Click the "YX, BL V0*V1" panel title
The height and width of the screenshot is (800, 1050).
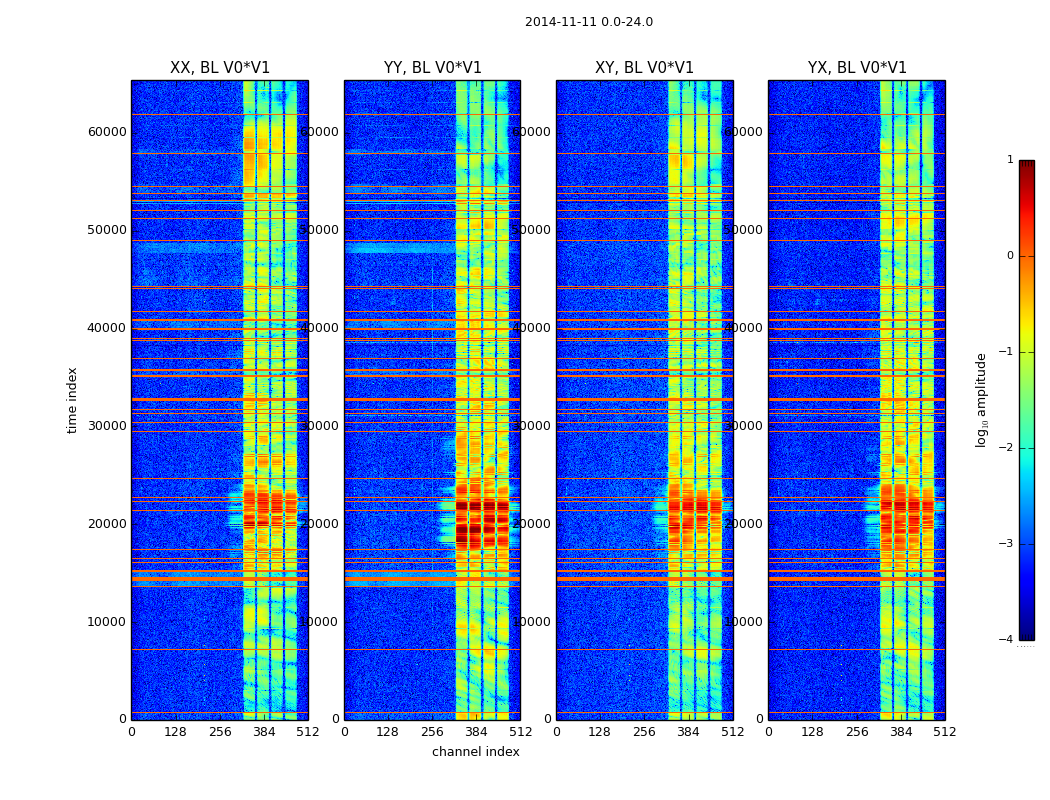click(857, 68)
